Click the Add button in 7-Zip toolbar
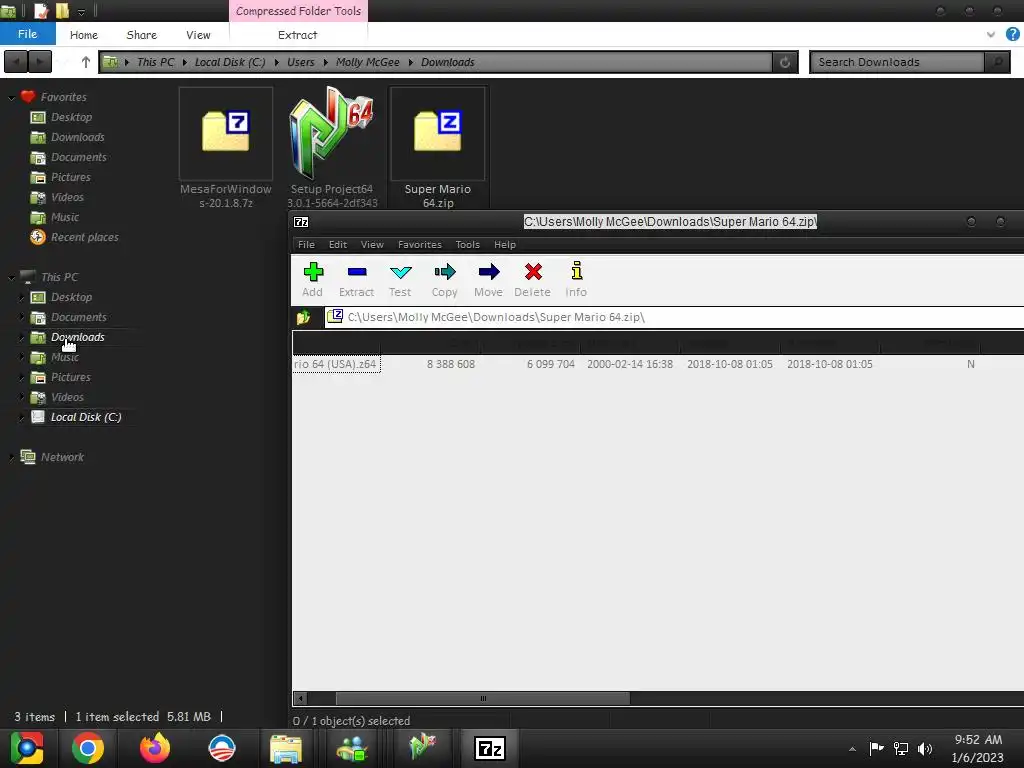The image size is (1024, 768). 313,280
